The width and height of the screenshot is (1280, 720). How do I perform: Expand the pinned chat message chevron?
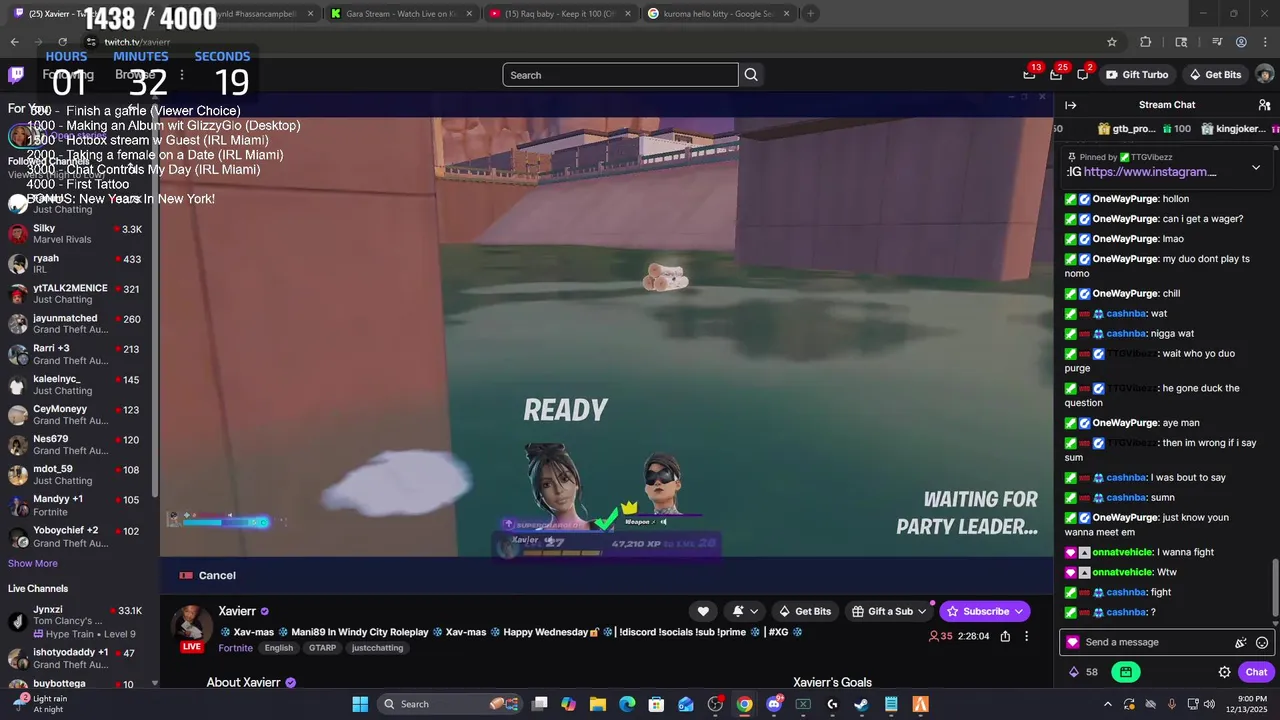click(1256, 168)
